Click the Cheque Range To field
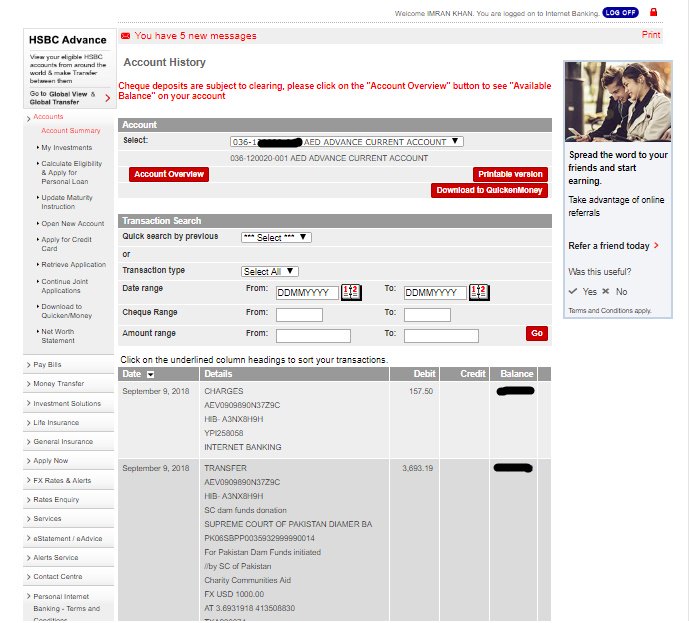This screenshot has width=689, height=623. coord(427,315)
